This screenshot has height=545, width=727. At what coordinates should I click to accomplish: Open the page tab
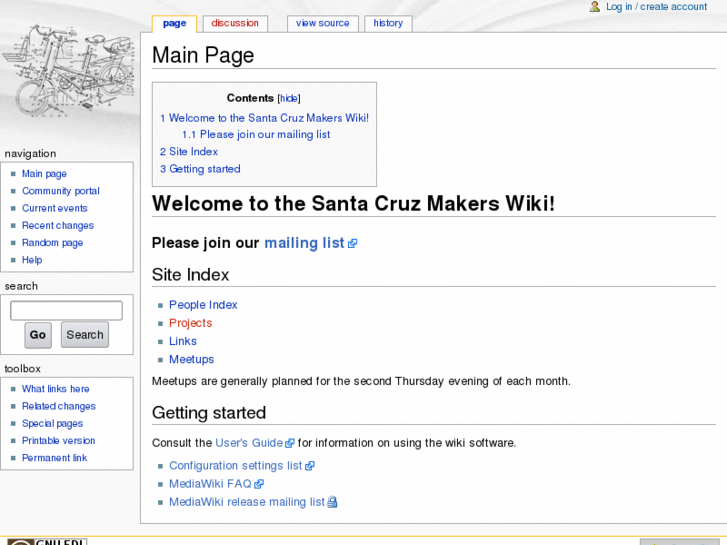click(x=174, y=23)
